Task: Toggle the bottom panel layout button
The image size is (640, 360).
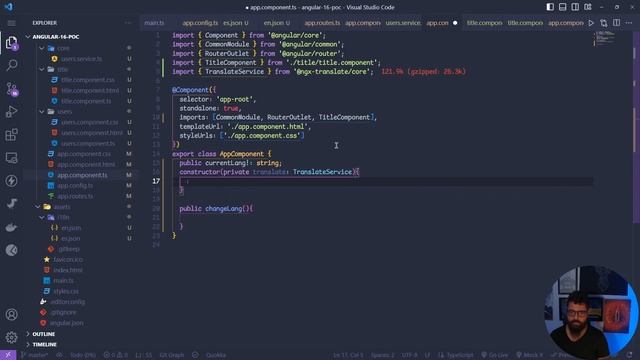Action: pyautogui.click(x=562, y=7)
